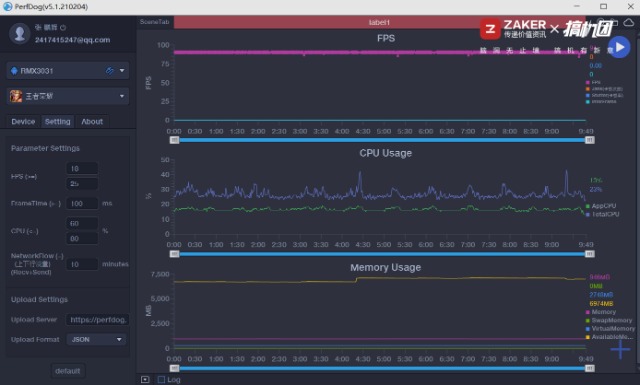Click the left handle of the FPS range slider

pyautogui.click(x=174, y=140)
